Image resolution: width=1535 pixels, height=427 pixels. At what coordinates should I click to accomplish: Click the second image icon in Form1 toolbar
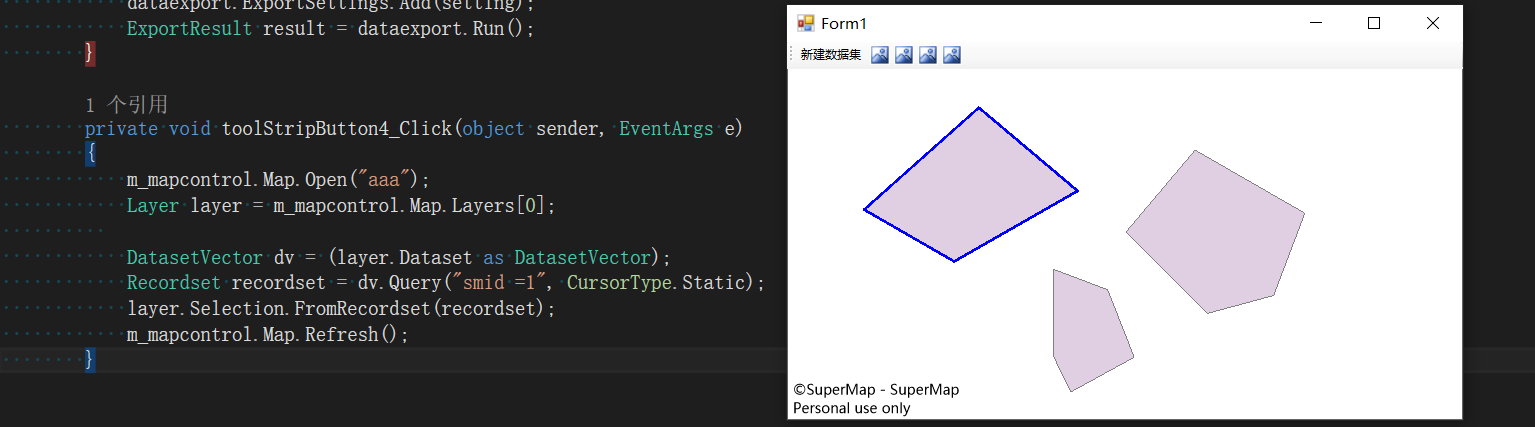904,55
